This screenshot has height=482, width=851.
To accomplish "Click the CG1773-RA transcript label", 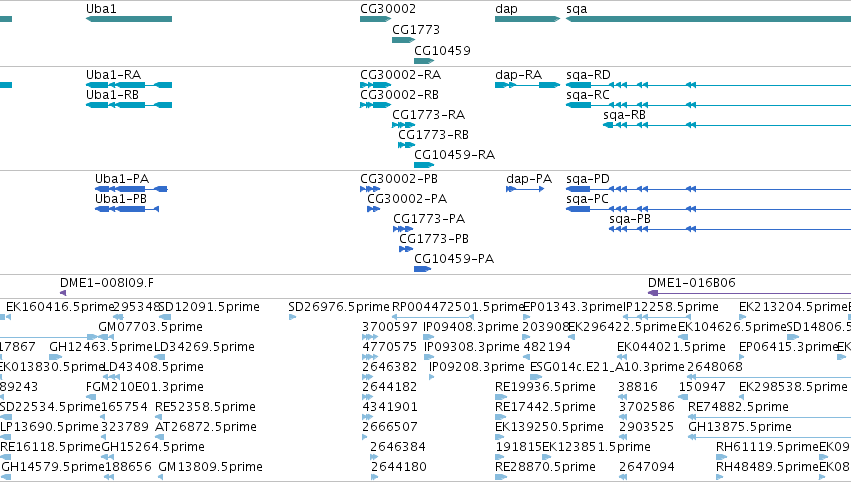I will tap(429, 115).
